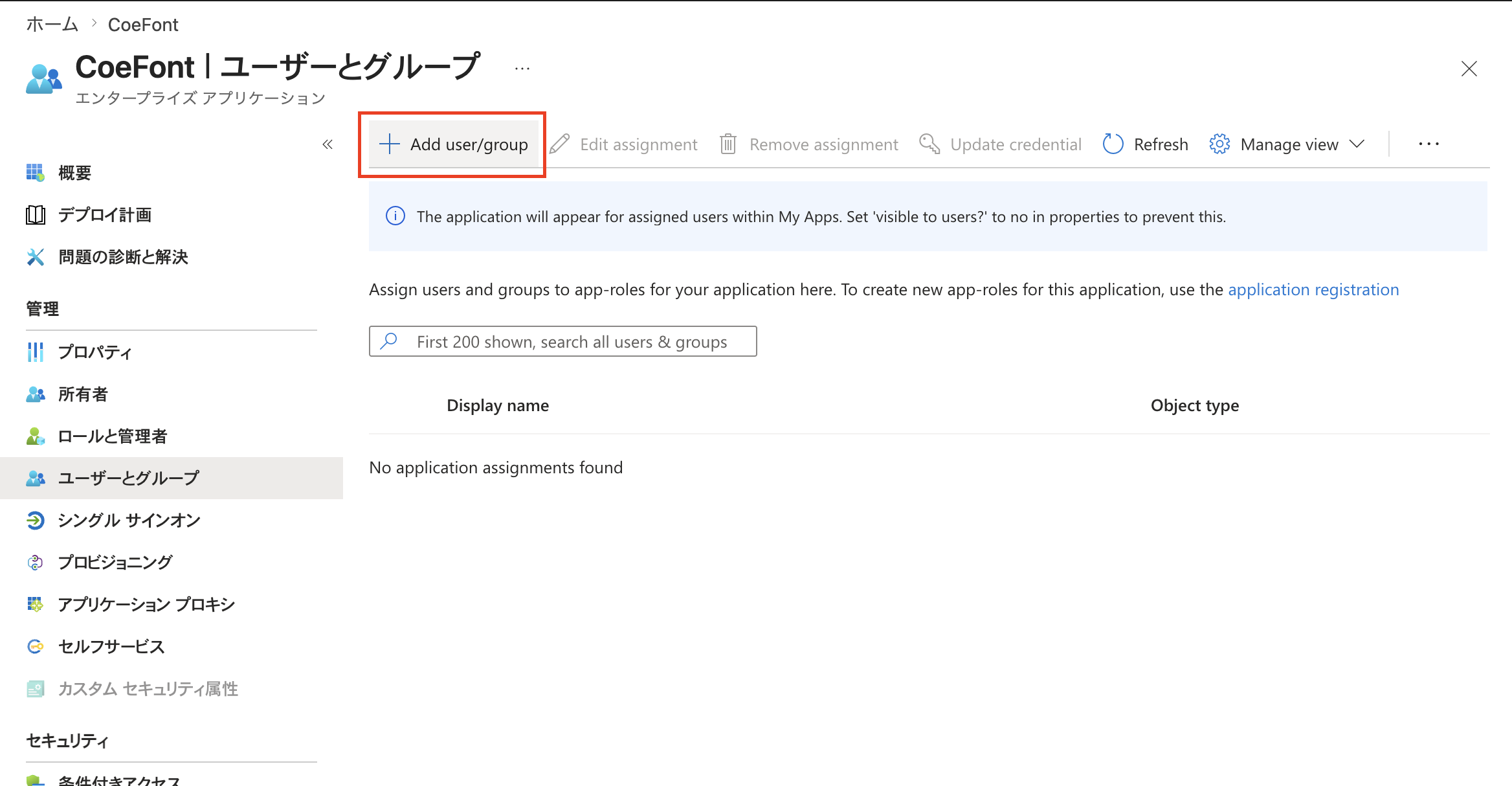1512x786 pixels.
Task: Click the カスタム セキュリティ属性 icon
Action: pos(35,688)
